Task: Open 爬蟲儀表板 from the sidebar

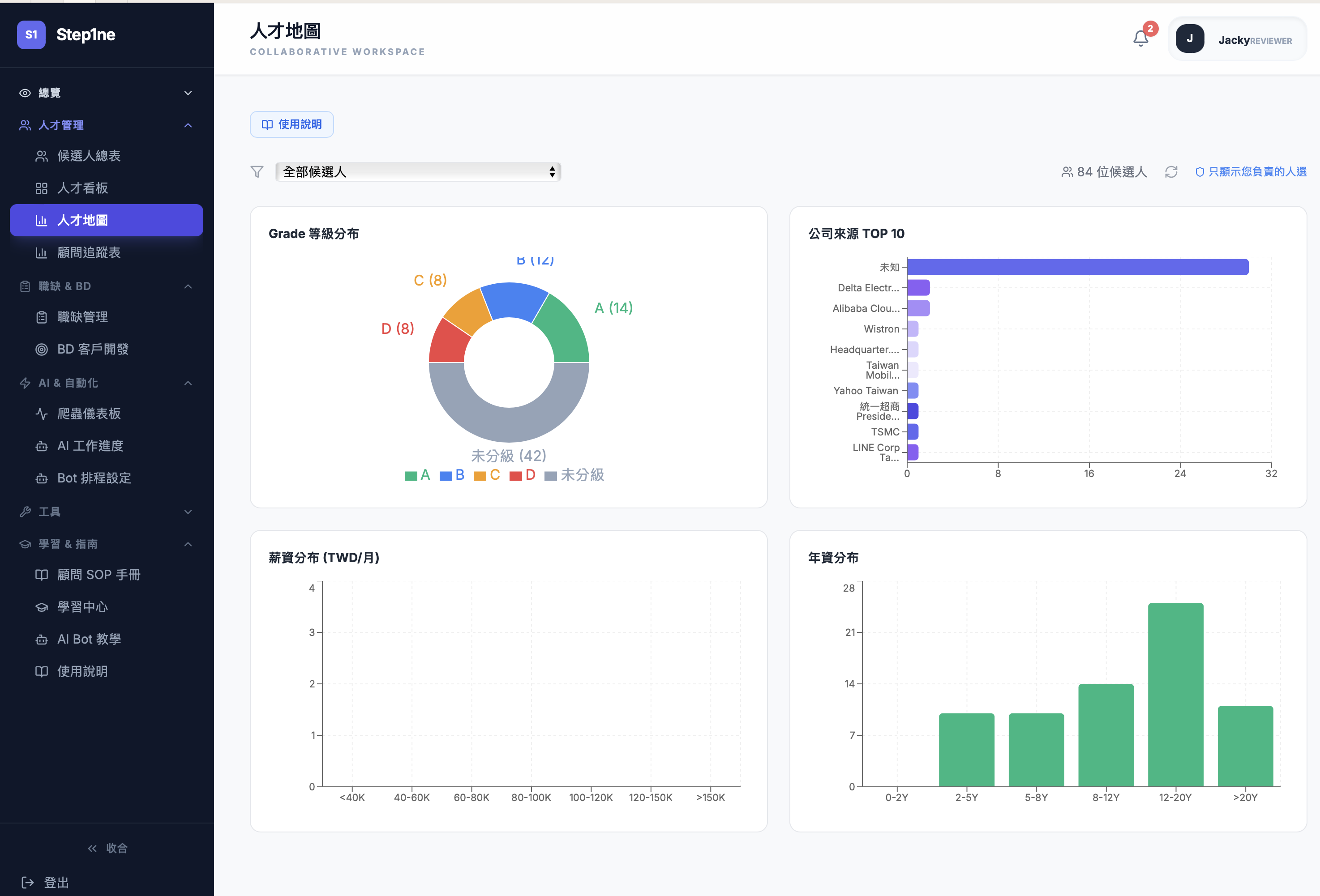Action: point(89,414)
